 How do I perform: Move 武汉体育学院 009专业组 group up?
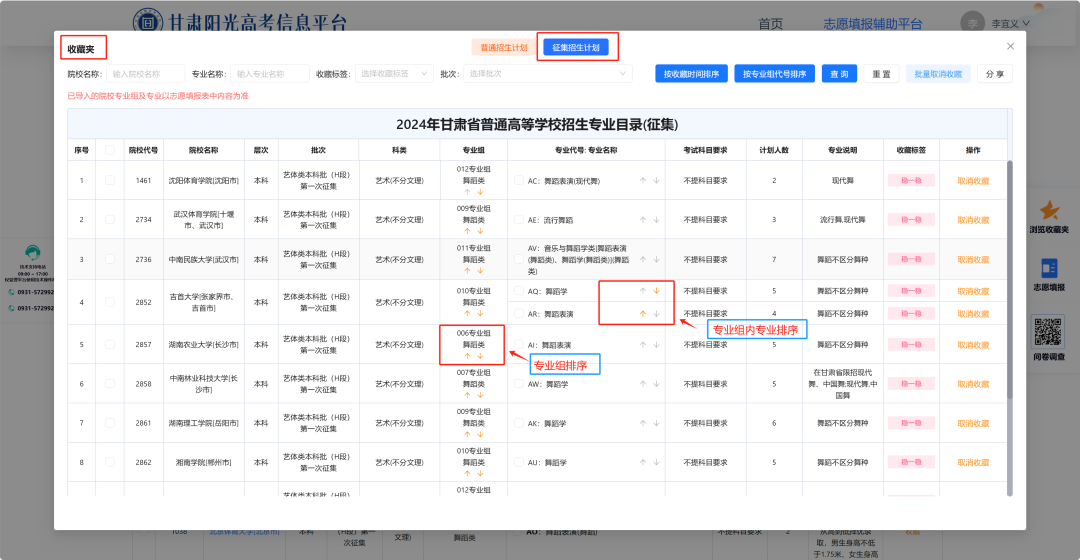click(467, 231)
